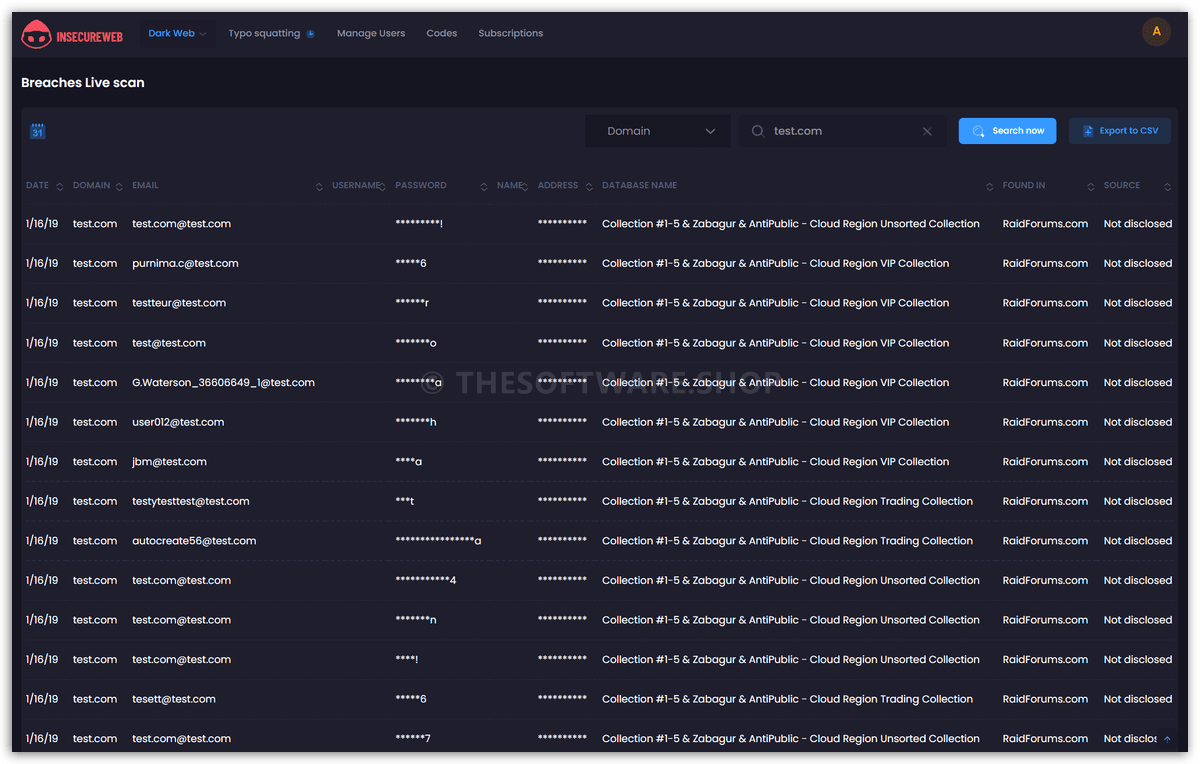The height and width of the screenshot is (764, 1200).
Task: Sort table by DATE column
Action: pos(59,186)
